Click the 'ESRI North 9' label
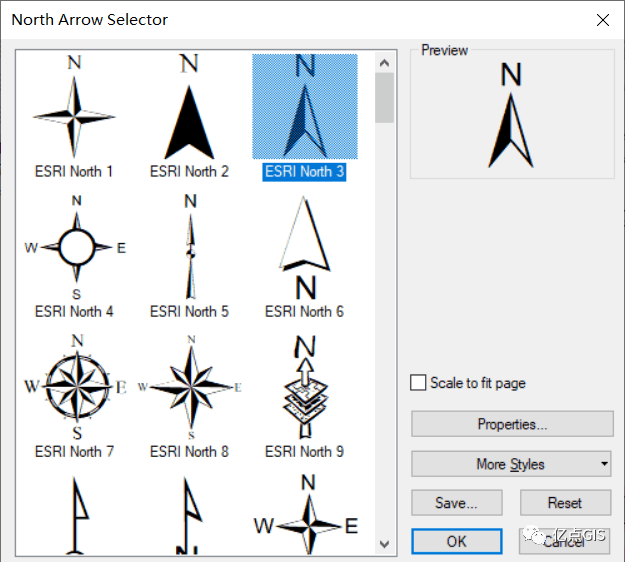The image size is (625, 562). pyautogui.click(x=304, y=452)
